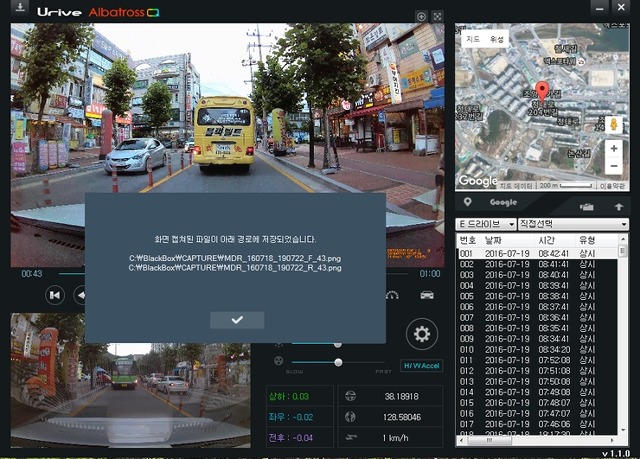
Task: Click the 상하 G-sensor value
Action: 289,396
